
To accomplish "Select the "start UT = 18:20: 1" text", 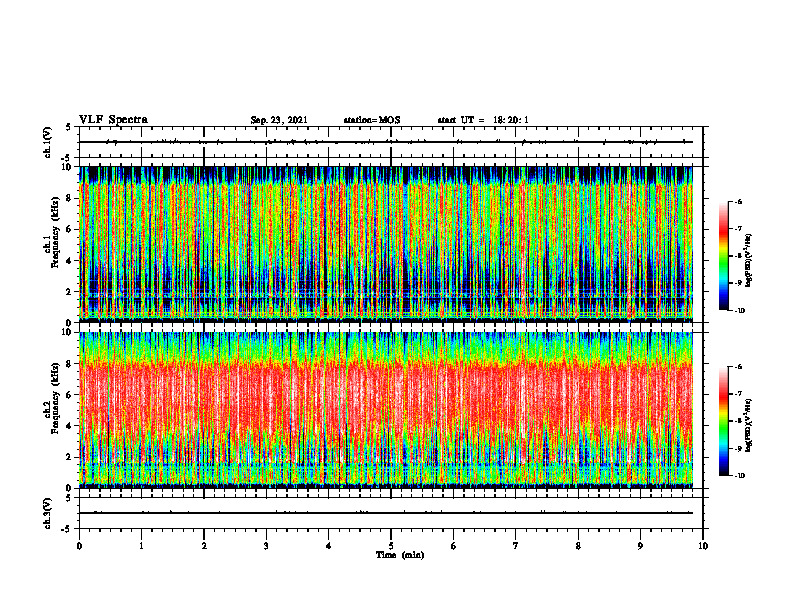I will [x=483, y=120].
